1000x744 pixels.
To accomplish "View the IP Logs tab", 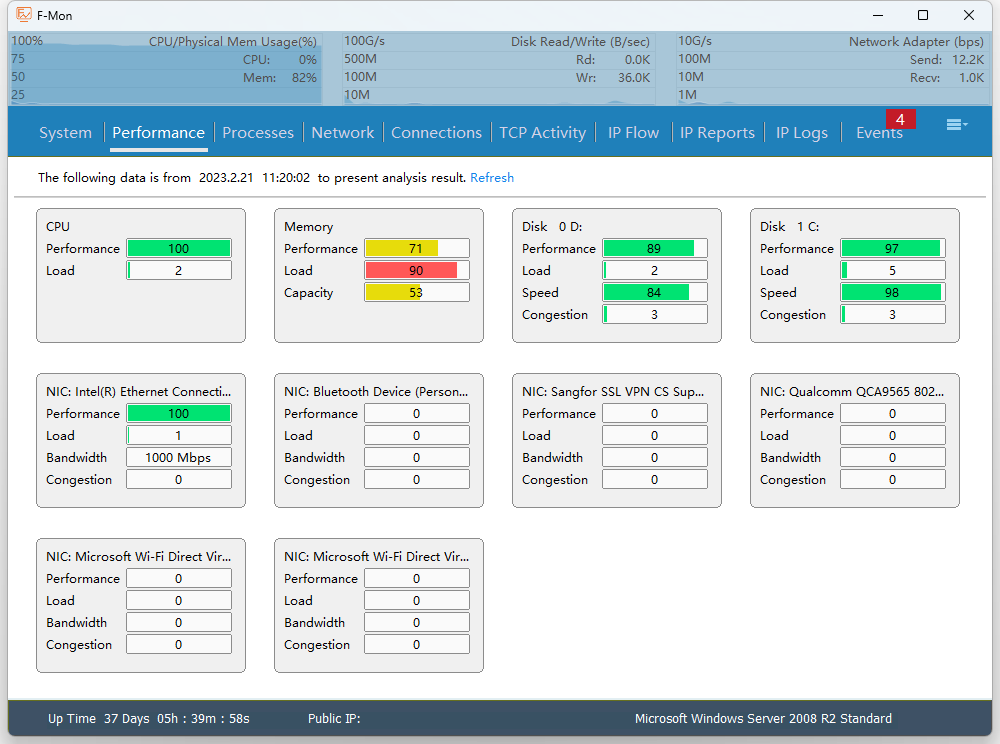I will click(802, 133).
